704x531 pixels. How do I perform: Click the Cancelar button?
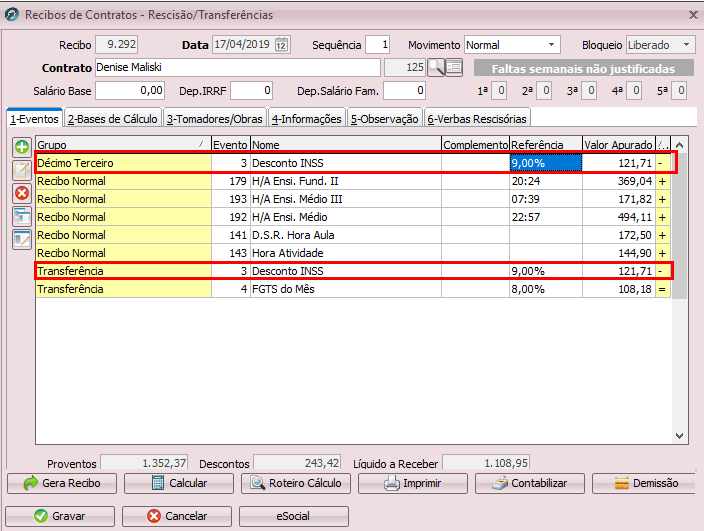click(177, 516)
